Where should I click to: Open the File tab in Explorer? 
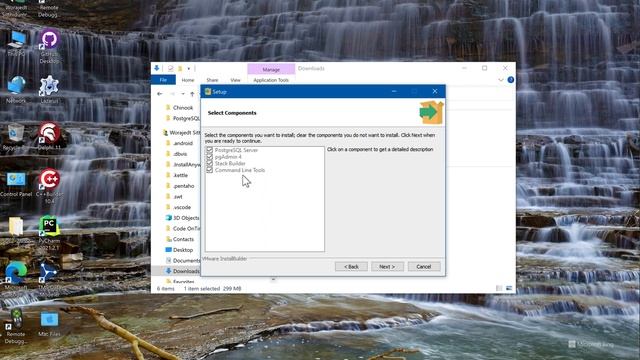(x=163, y=80)
